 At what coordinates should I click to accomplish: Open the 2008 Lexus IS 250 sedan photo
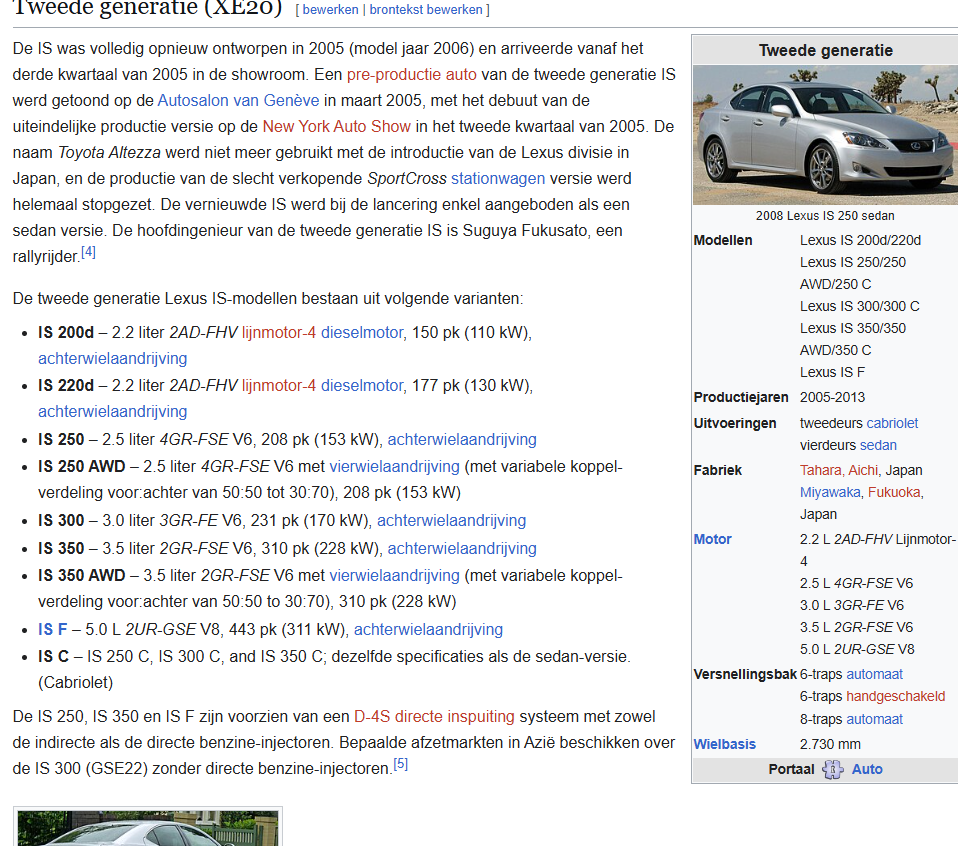point(823,135)
